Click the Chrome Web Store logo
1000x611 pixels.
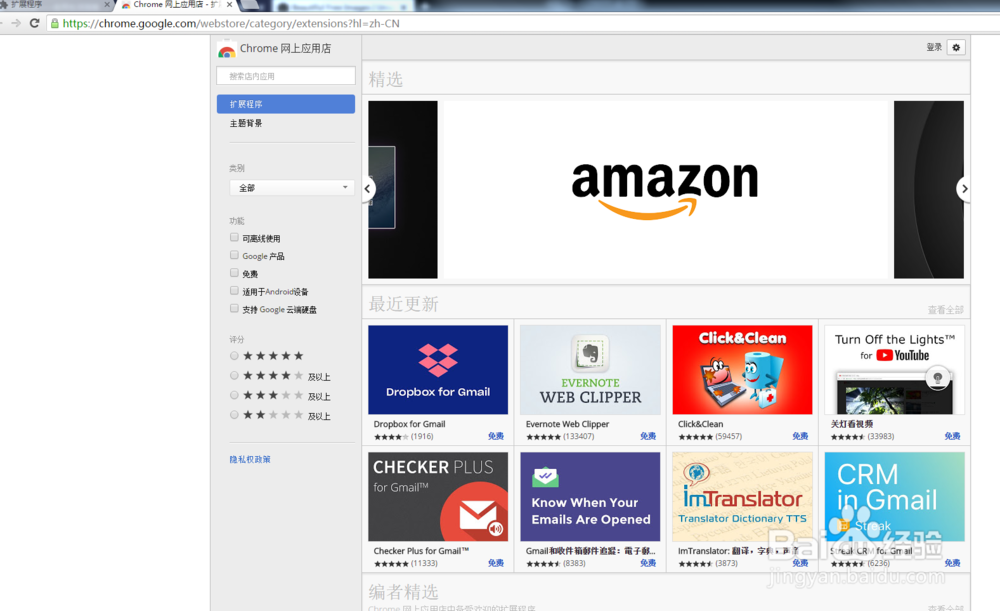click(x=226, y=49)
